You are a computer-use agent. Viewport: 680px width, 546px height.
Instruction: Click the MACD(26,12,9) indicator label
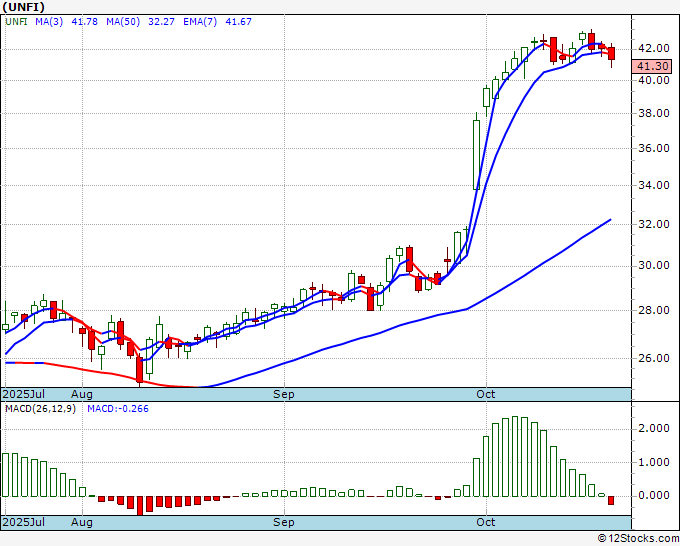coord(40,409)
